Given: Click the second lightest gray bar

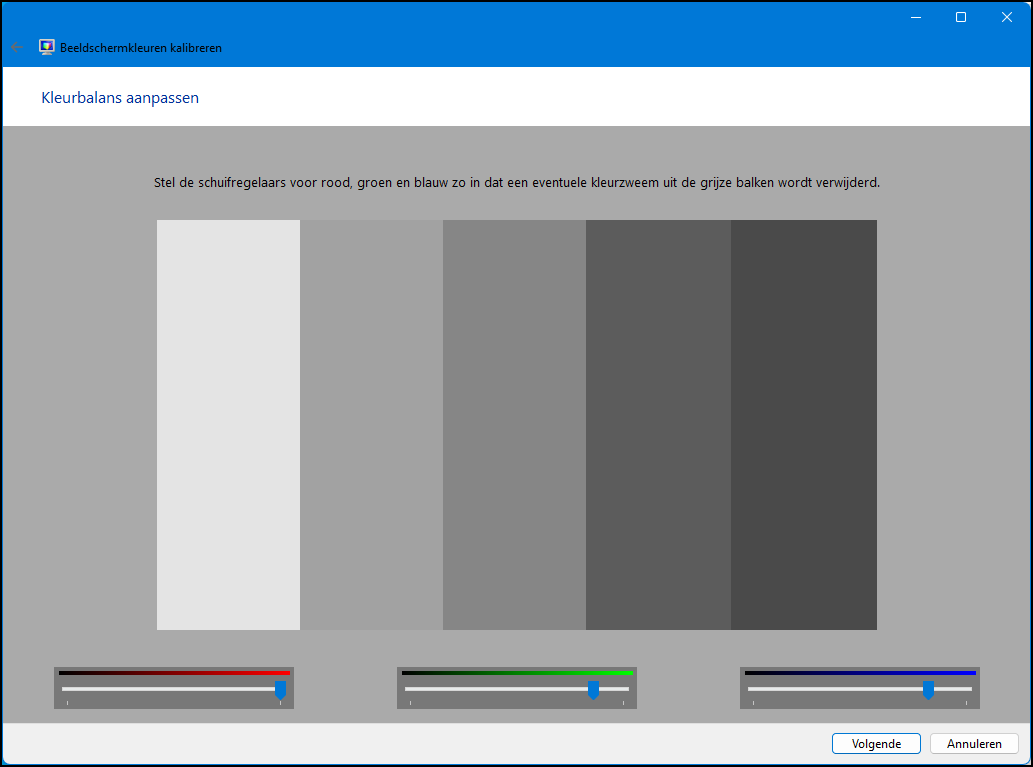Looking at the screenshot, I should click(372, 425).
